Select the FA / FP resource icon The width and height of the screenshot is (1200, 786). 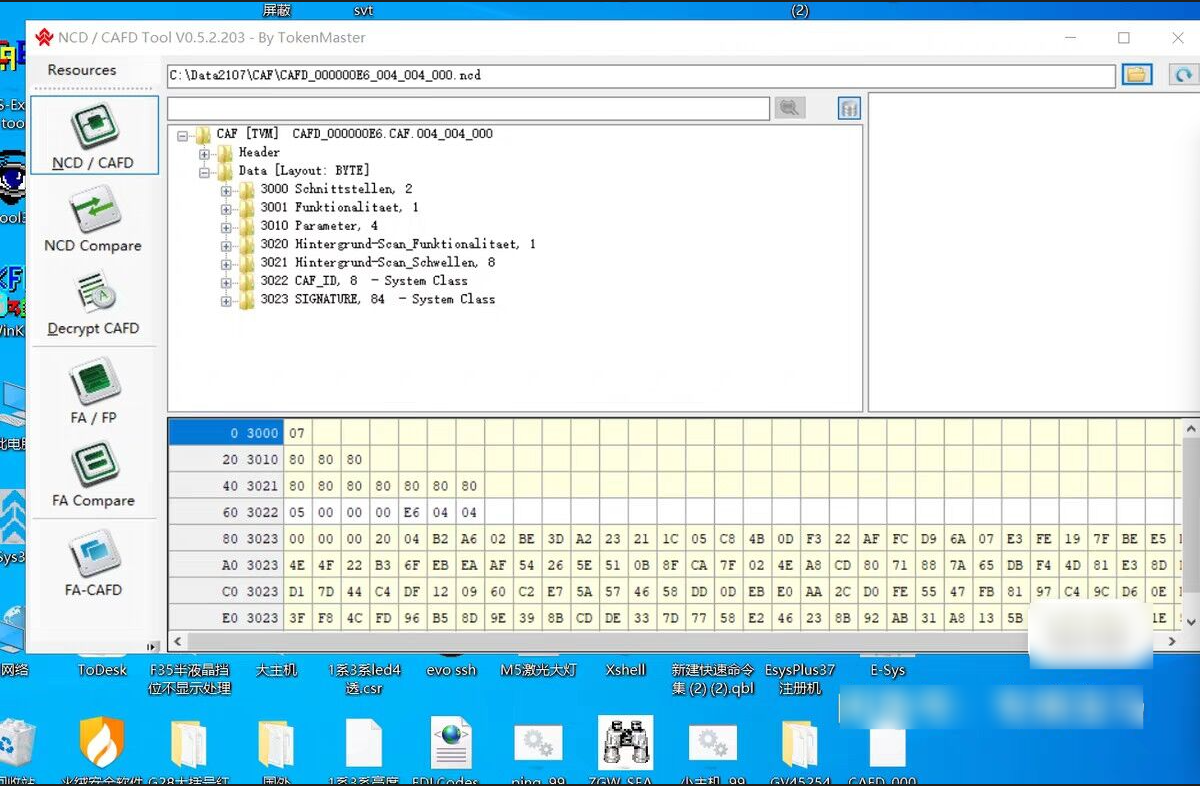coord(94,392)
